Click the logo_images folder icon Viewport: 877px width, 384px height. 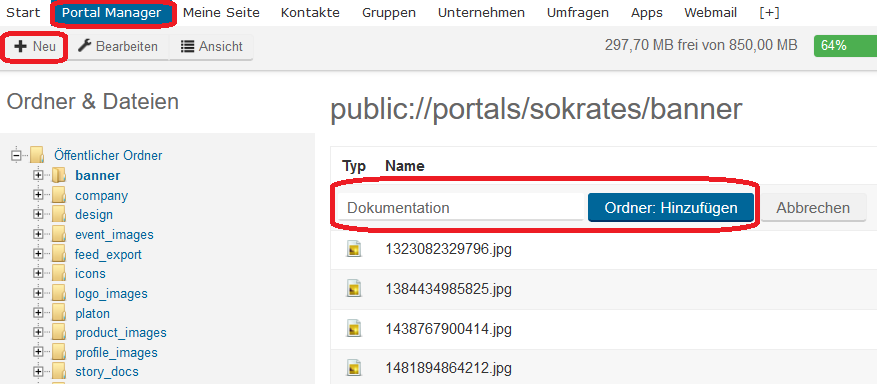point(59,293)
